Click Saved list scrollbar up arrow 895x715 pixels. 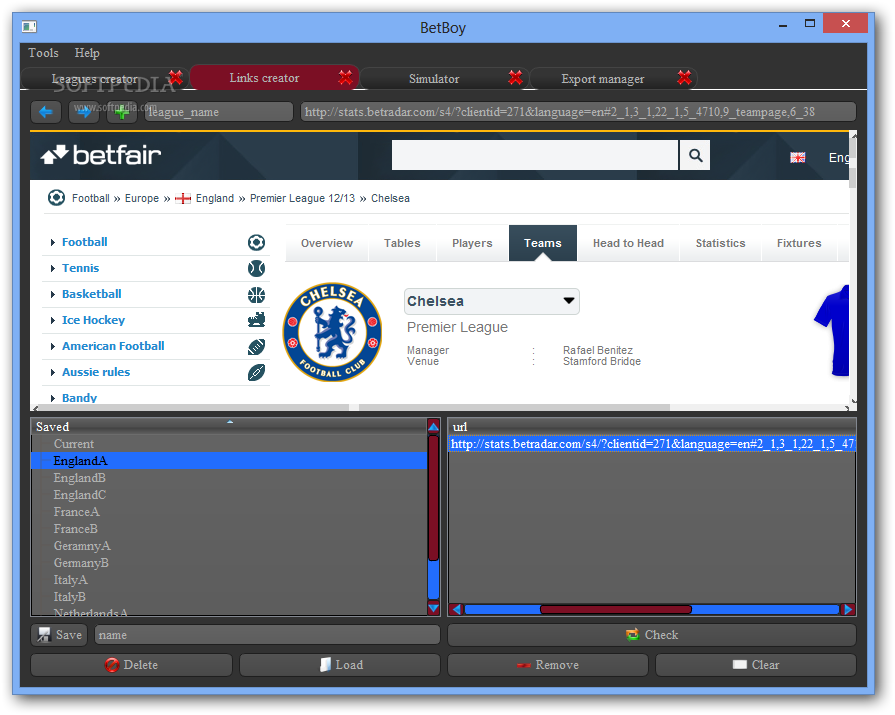tap(433, 426)
